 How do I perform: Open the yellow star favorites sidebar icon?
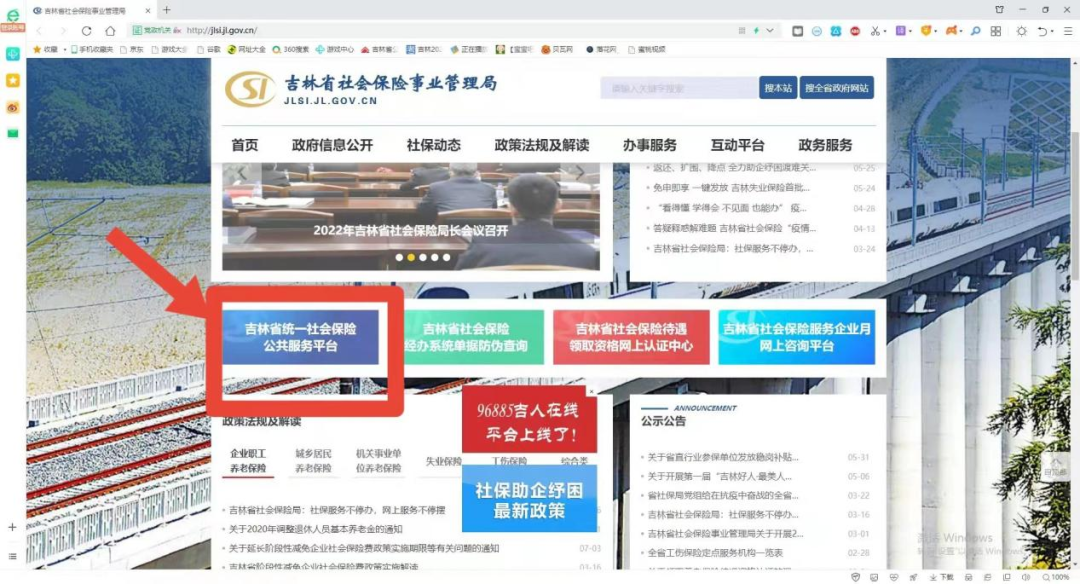[x=12, y=81]
